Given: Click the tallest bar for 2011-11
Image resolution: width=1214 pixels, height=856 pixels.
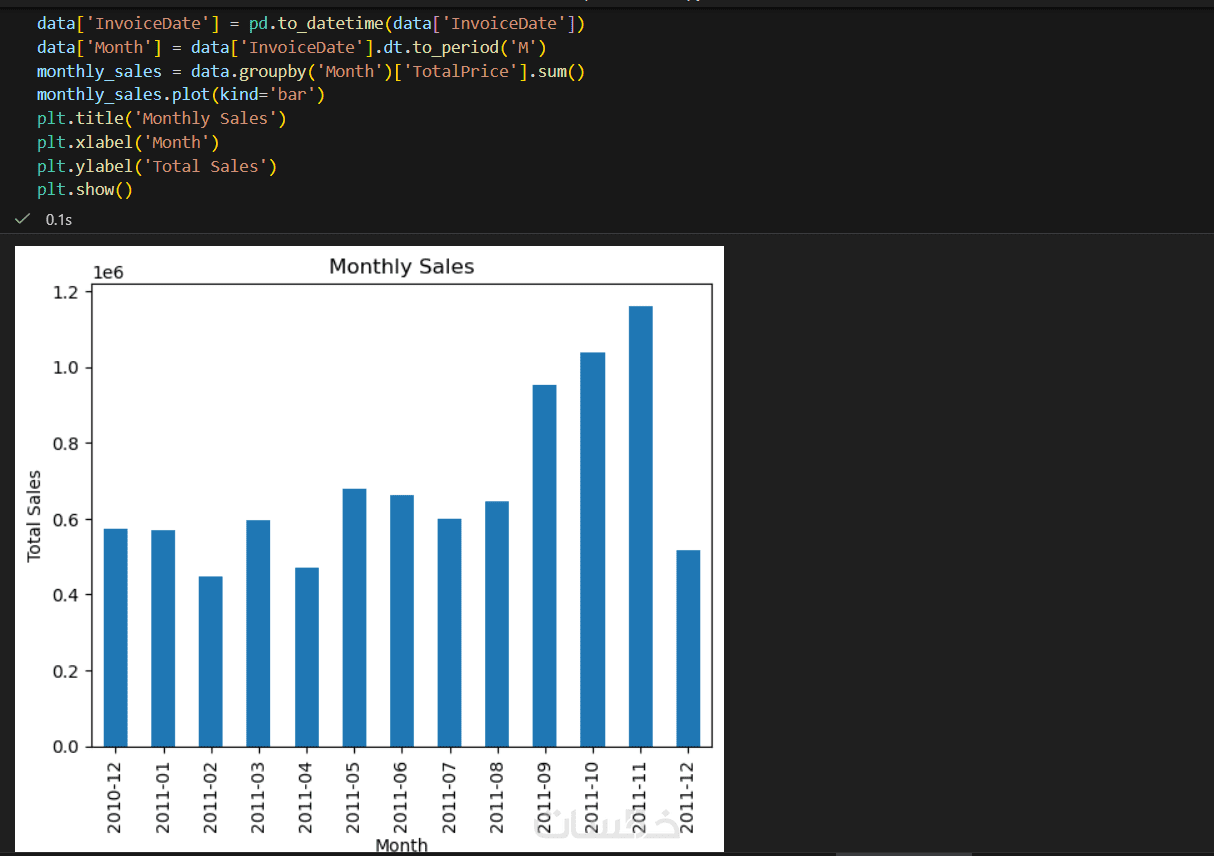Looking at the screenshot, I should pos(640,526).
